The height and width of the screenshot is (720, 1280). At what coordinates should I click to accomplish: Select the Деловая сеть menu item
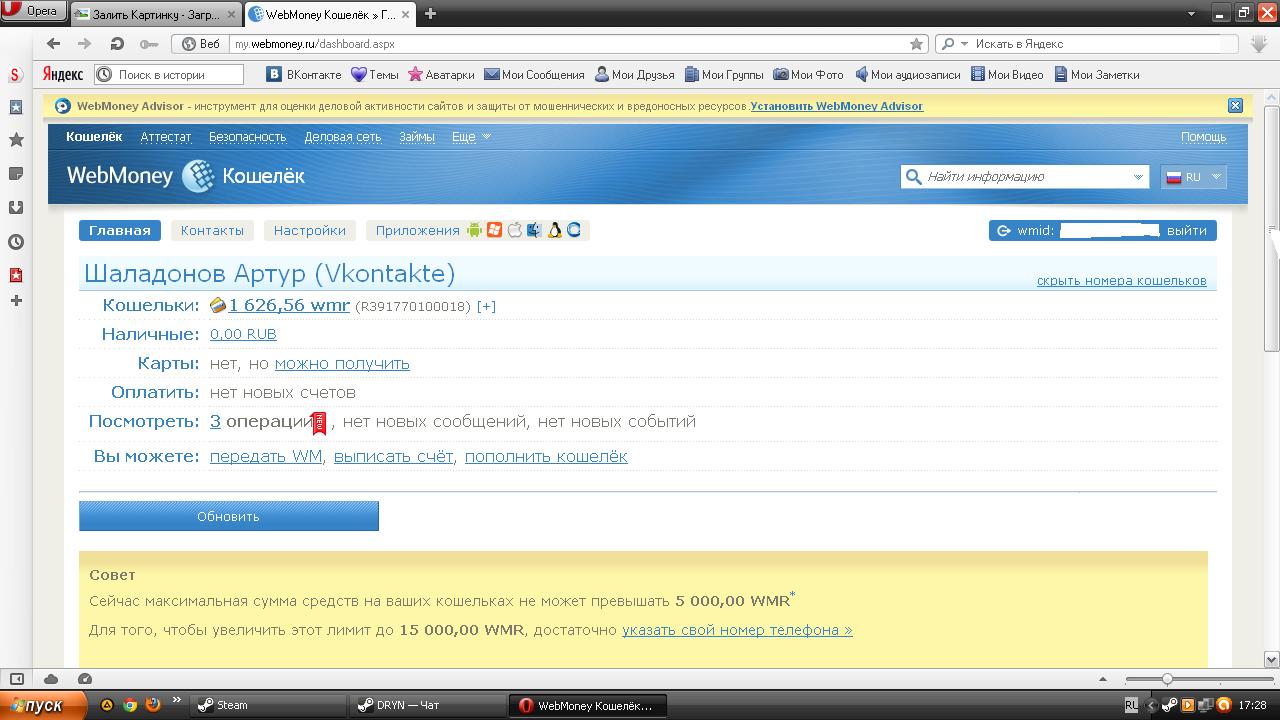tap(343, 137)
